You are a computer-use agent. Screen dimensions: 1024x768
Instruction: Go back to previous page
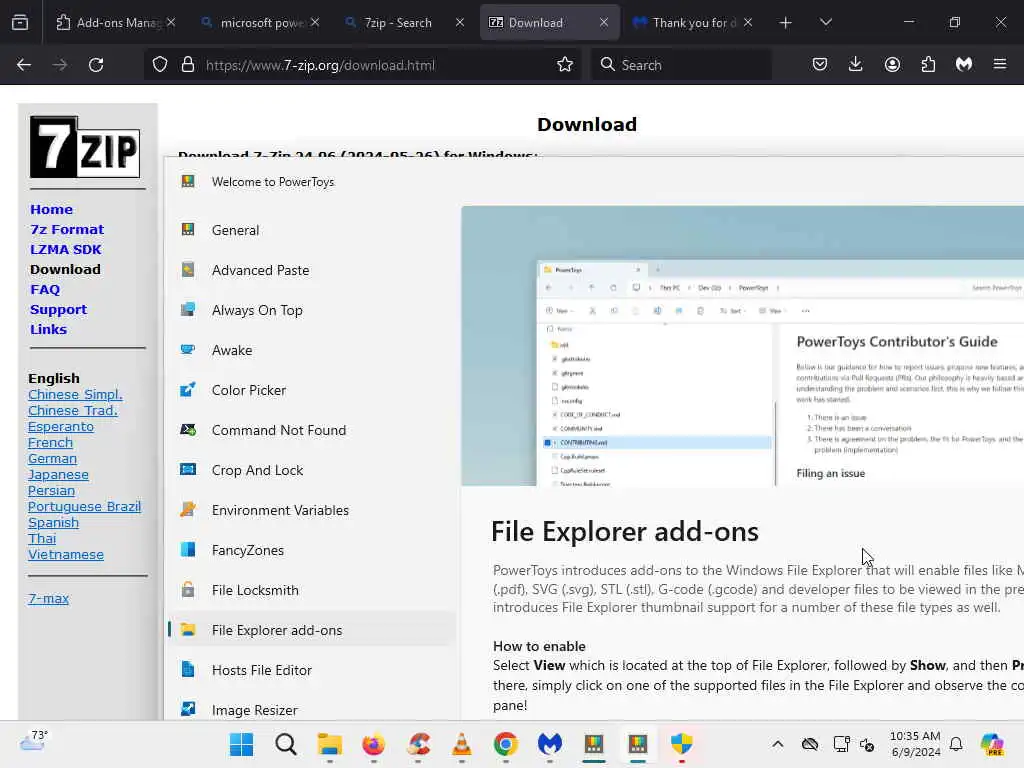(x=24, y=65)
